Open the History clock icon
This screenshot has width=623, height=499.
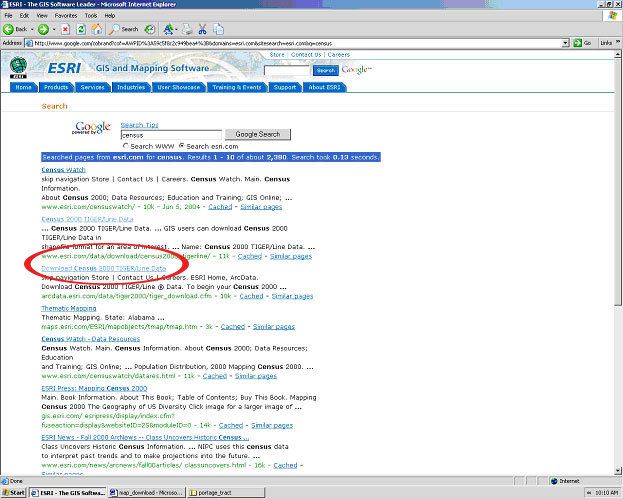pyautogui.click(x=150, y=29)
